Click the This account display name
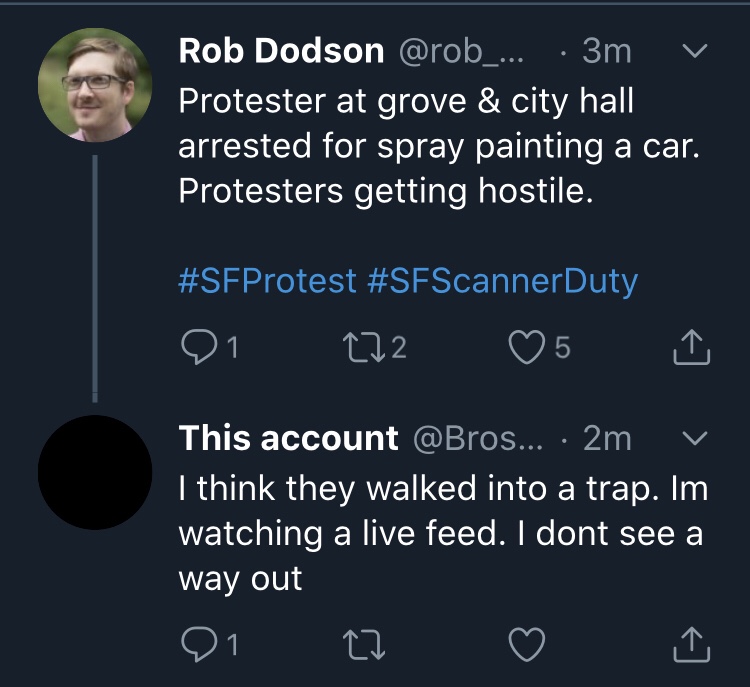Screen dimensions: 750x687 [288, 438]
